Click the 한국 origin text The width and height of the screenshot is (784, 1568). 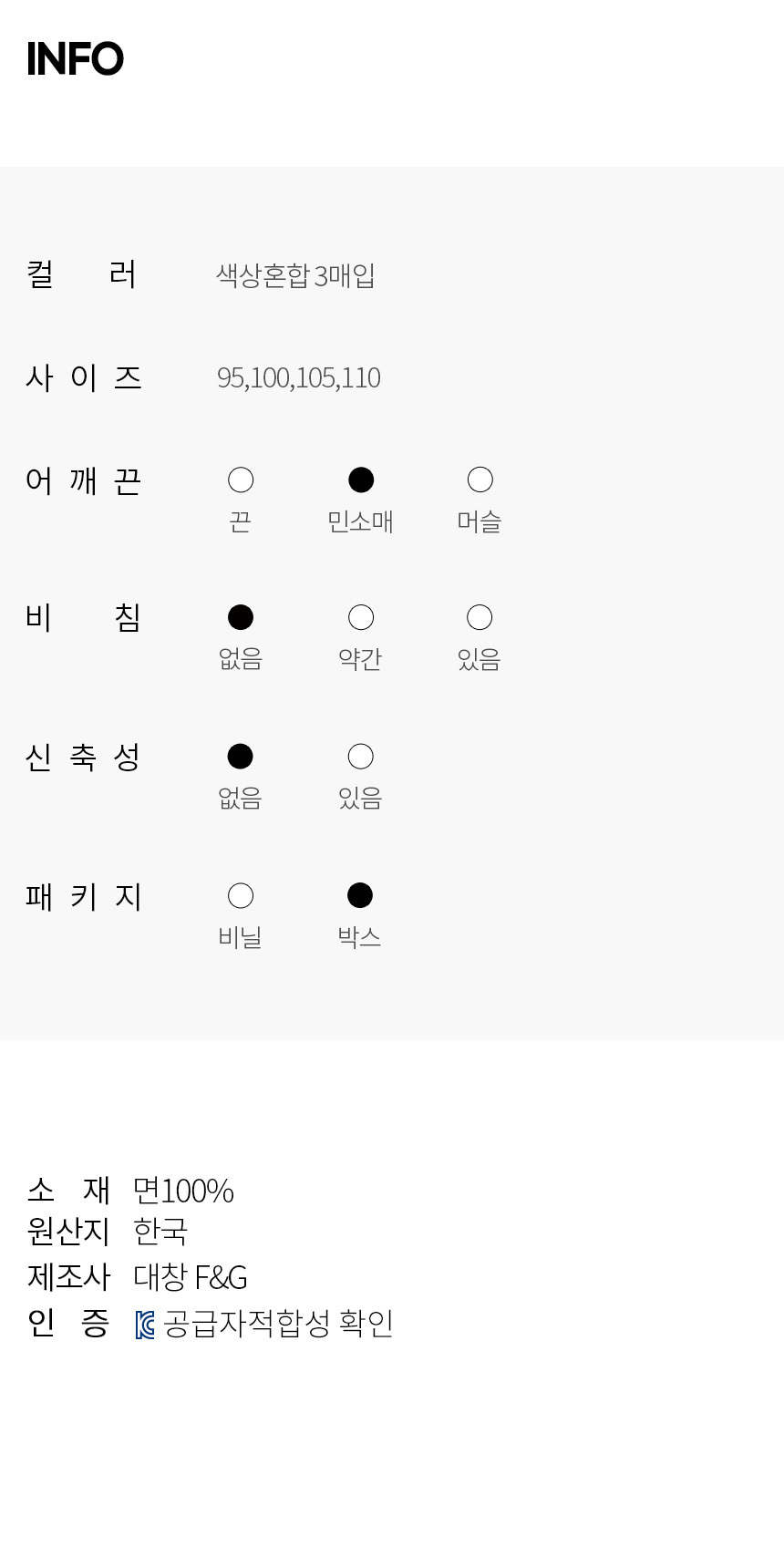pyautogui.click(x=160, y=1232)
